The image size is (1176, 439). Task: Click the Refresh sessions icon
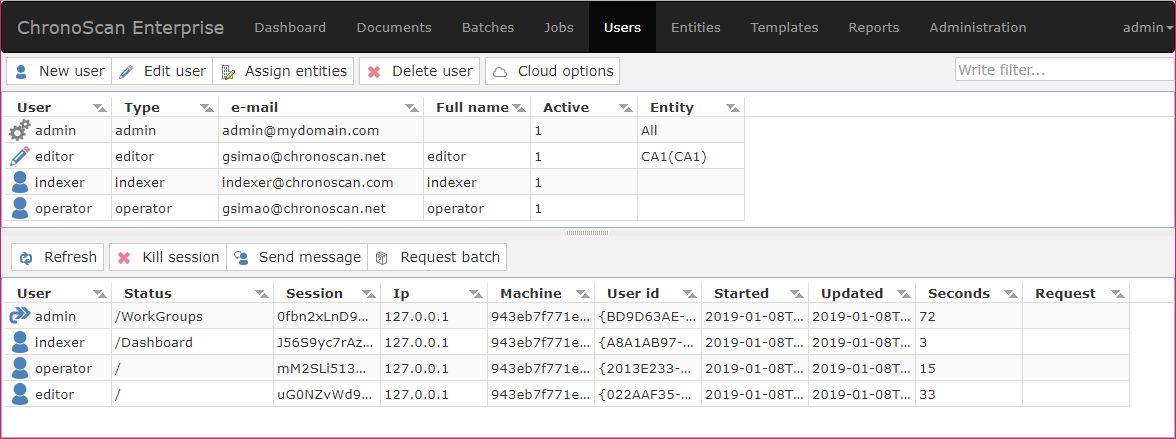26,257
